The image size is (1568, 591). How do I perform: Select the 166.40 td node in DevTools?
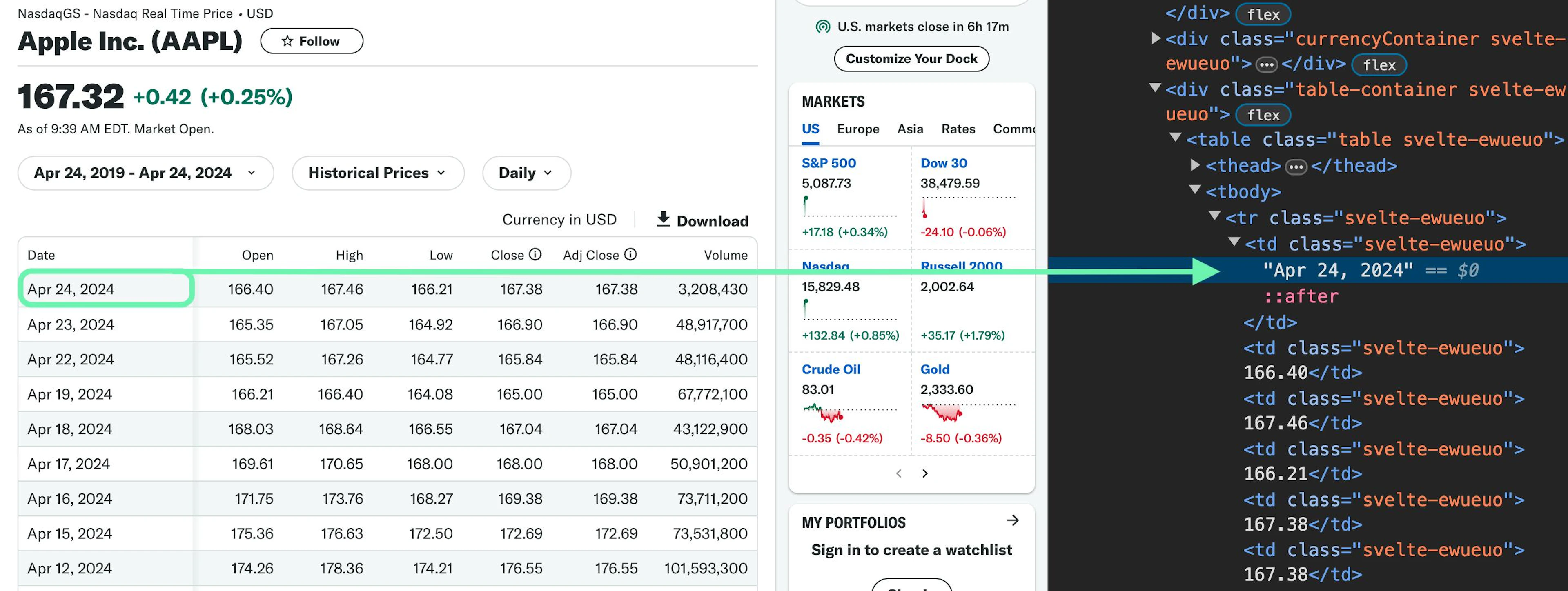click(1383, 360)
